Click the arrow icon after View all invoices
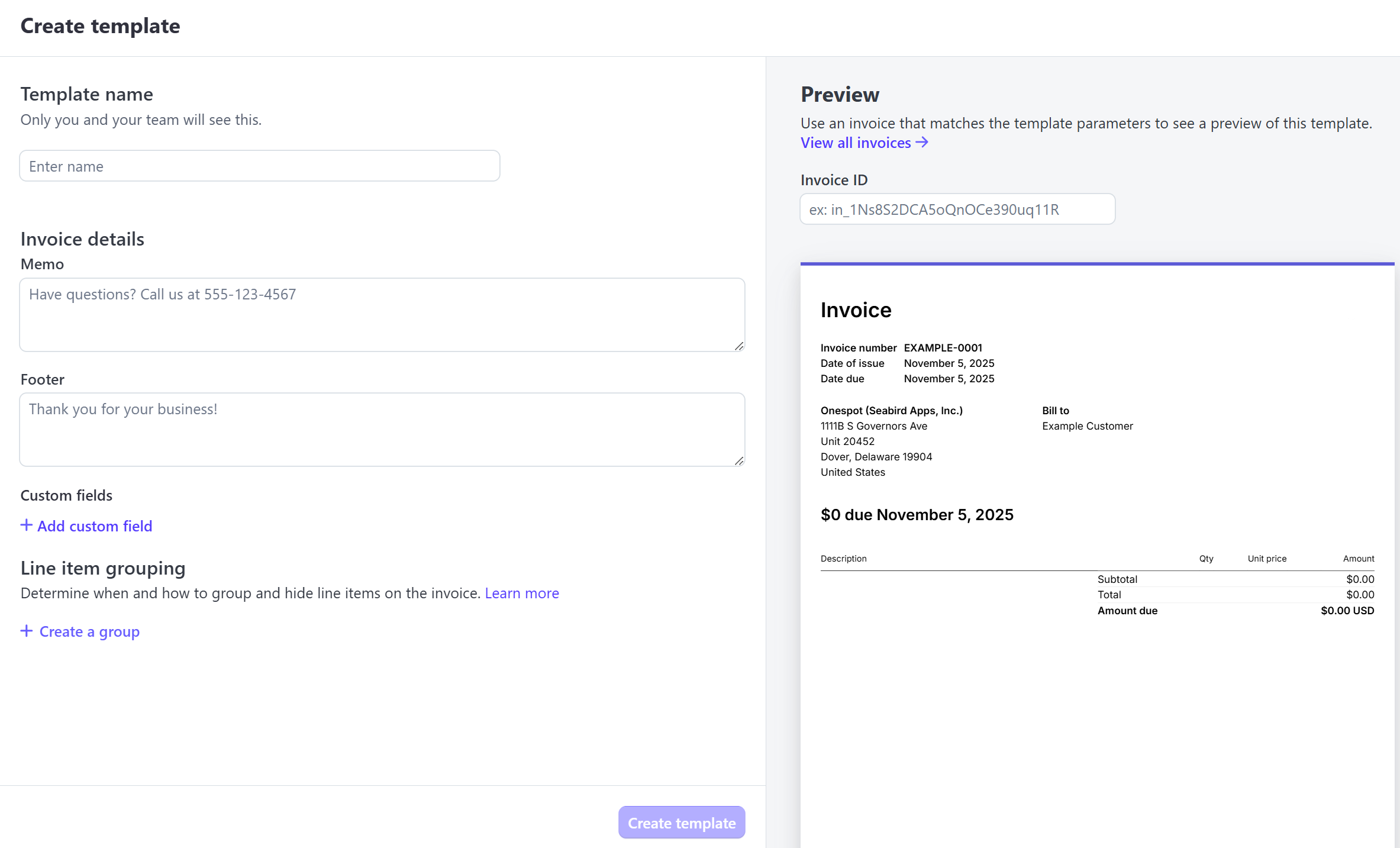The image size is (1400, 848). [921, 143]
